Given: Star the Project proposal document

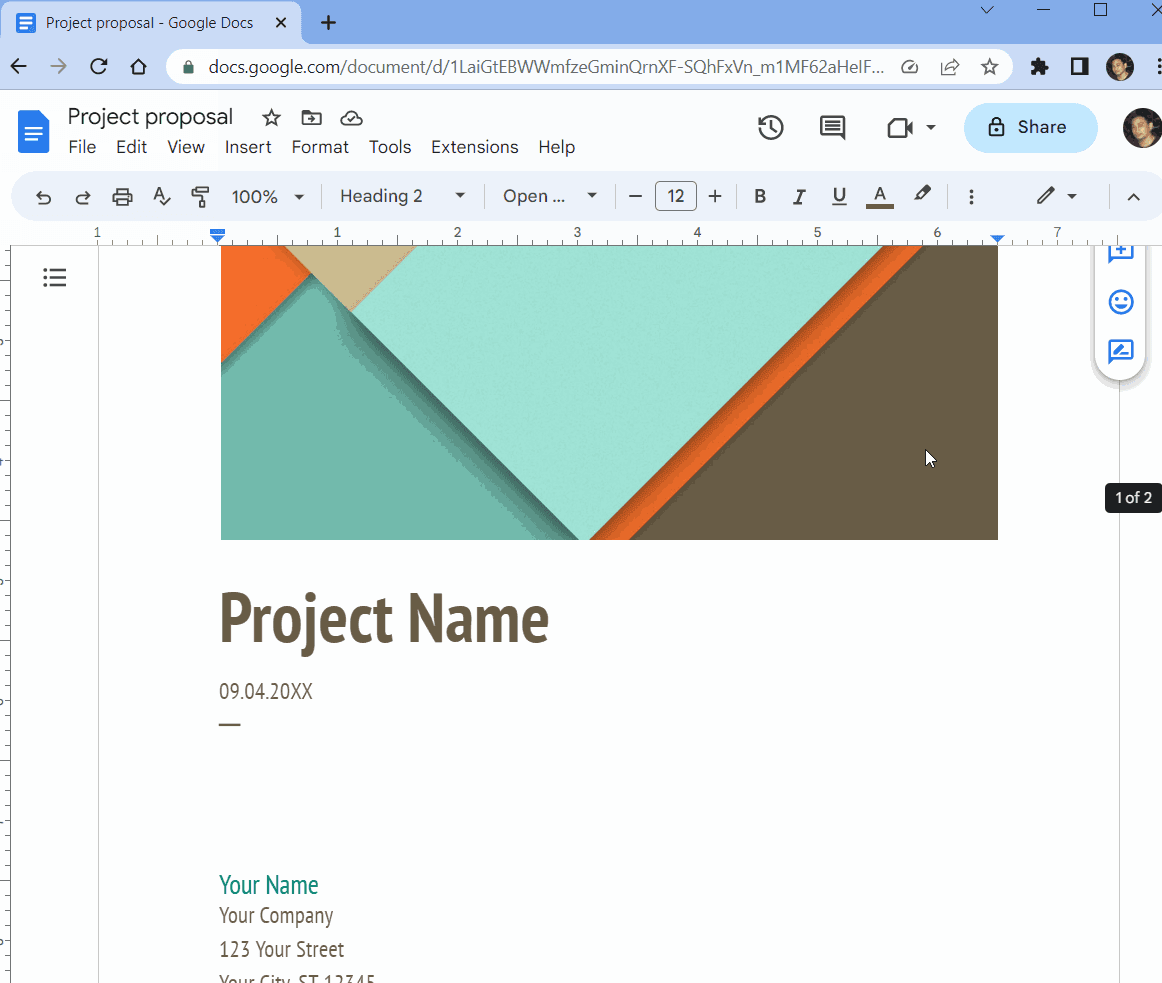Looking at the screenshot, I should pyautogui.click(x=270, y=117).
